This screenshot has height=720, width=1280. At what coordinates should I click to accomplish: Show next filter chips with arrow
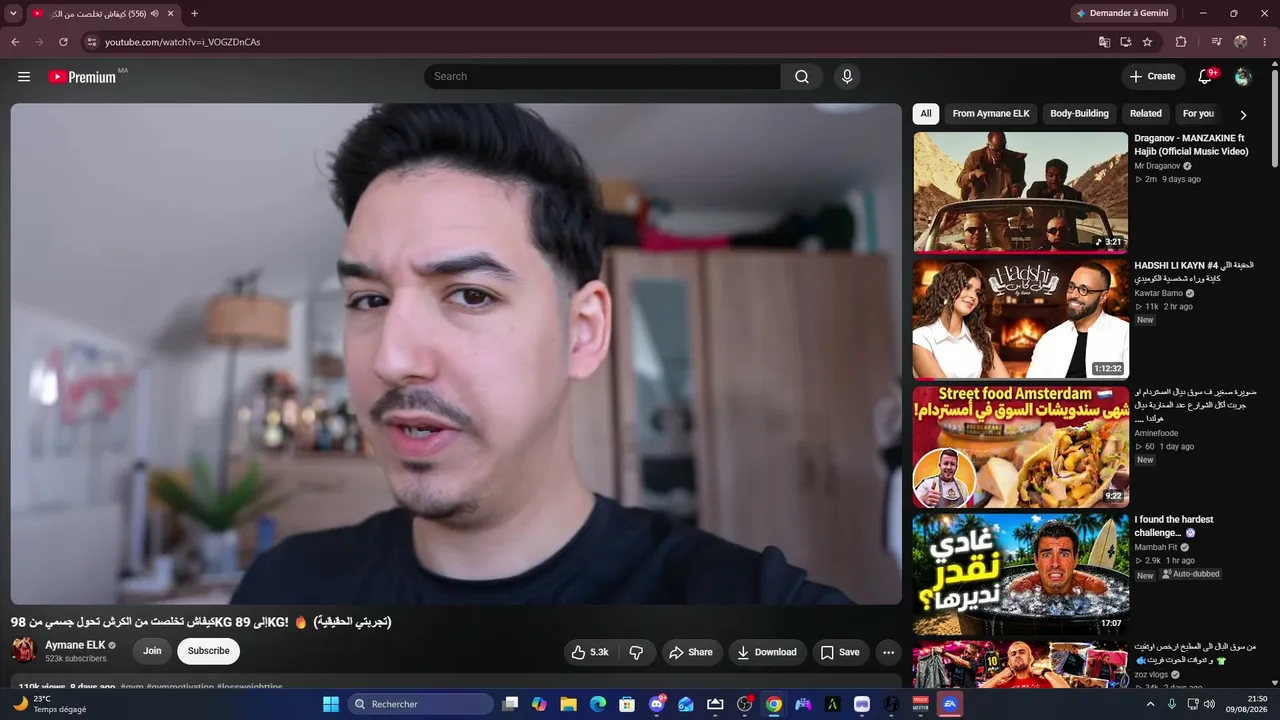[1243, 115]
